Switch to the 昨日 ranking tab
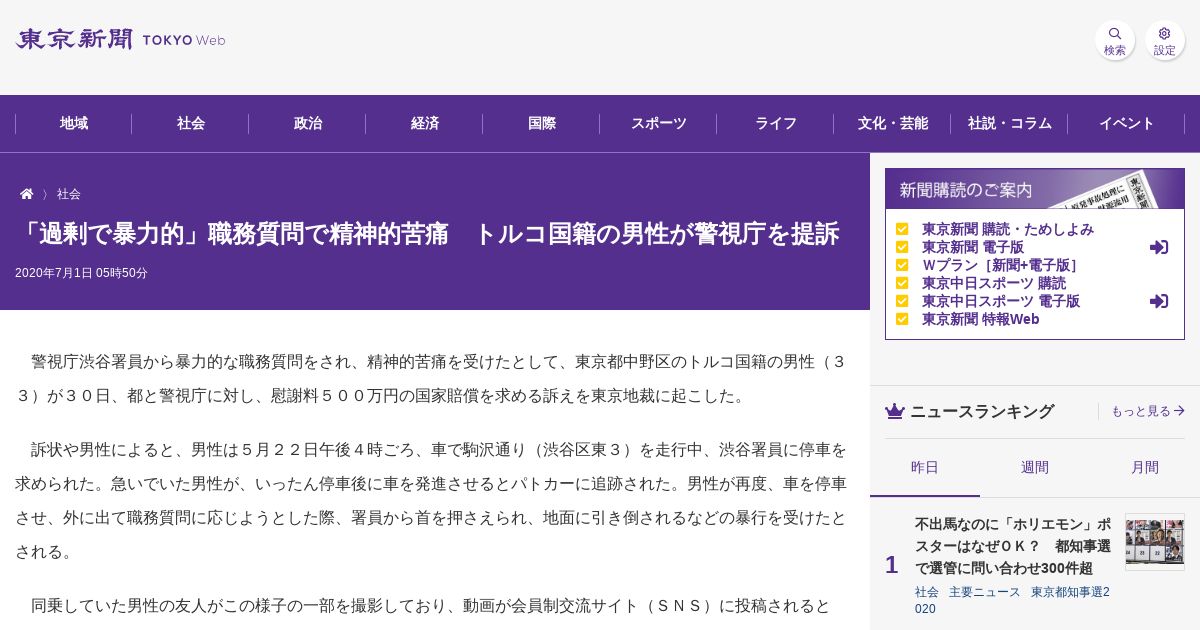 tap(925, 468)
